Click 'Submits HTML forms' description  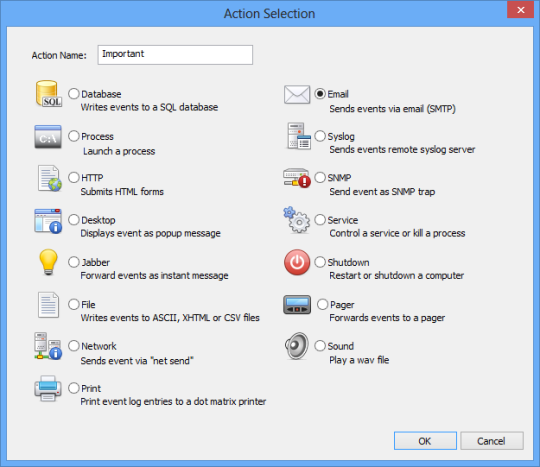(x=122, y=191)
